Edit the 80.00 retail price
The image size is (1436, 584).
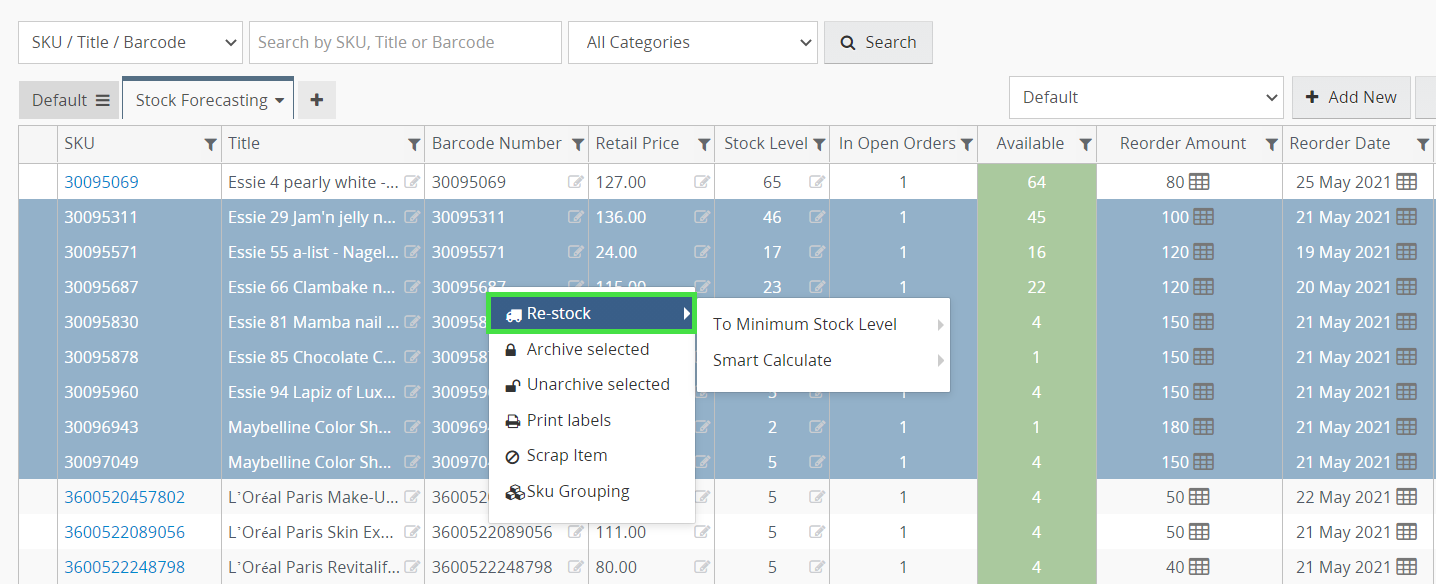[x=703, y=567]
